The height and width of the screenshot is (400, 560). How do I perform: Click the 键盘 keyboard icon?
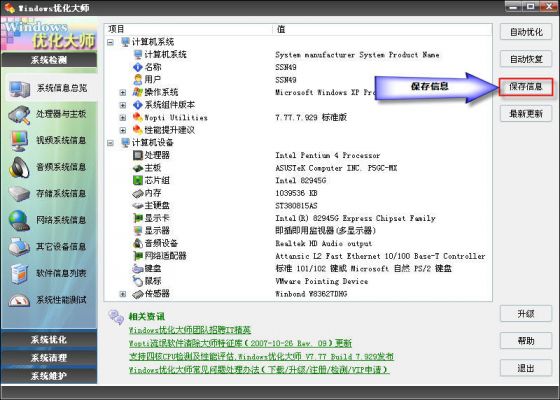click(138, 269)
